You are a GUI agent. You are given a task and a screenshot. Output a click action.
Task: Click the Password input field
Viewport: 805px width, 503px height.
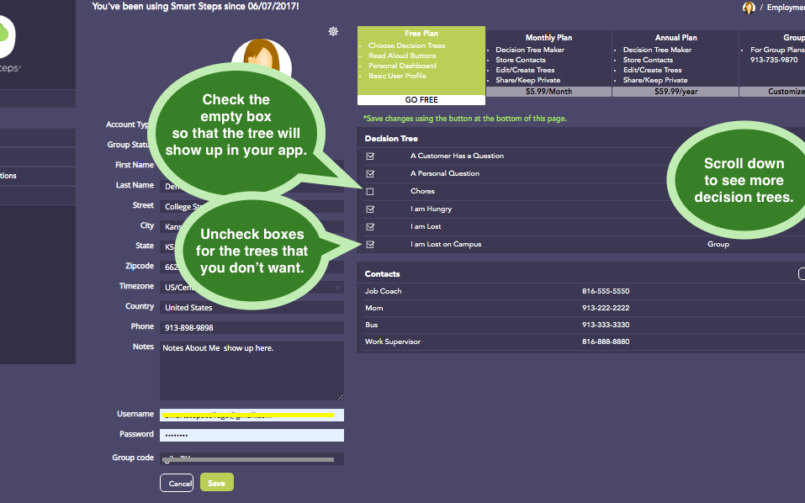tap(252, 435)
